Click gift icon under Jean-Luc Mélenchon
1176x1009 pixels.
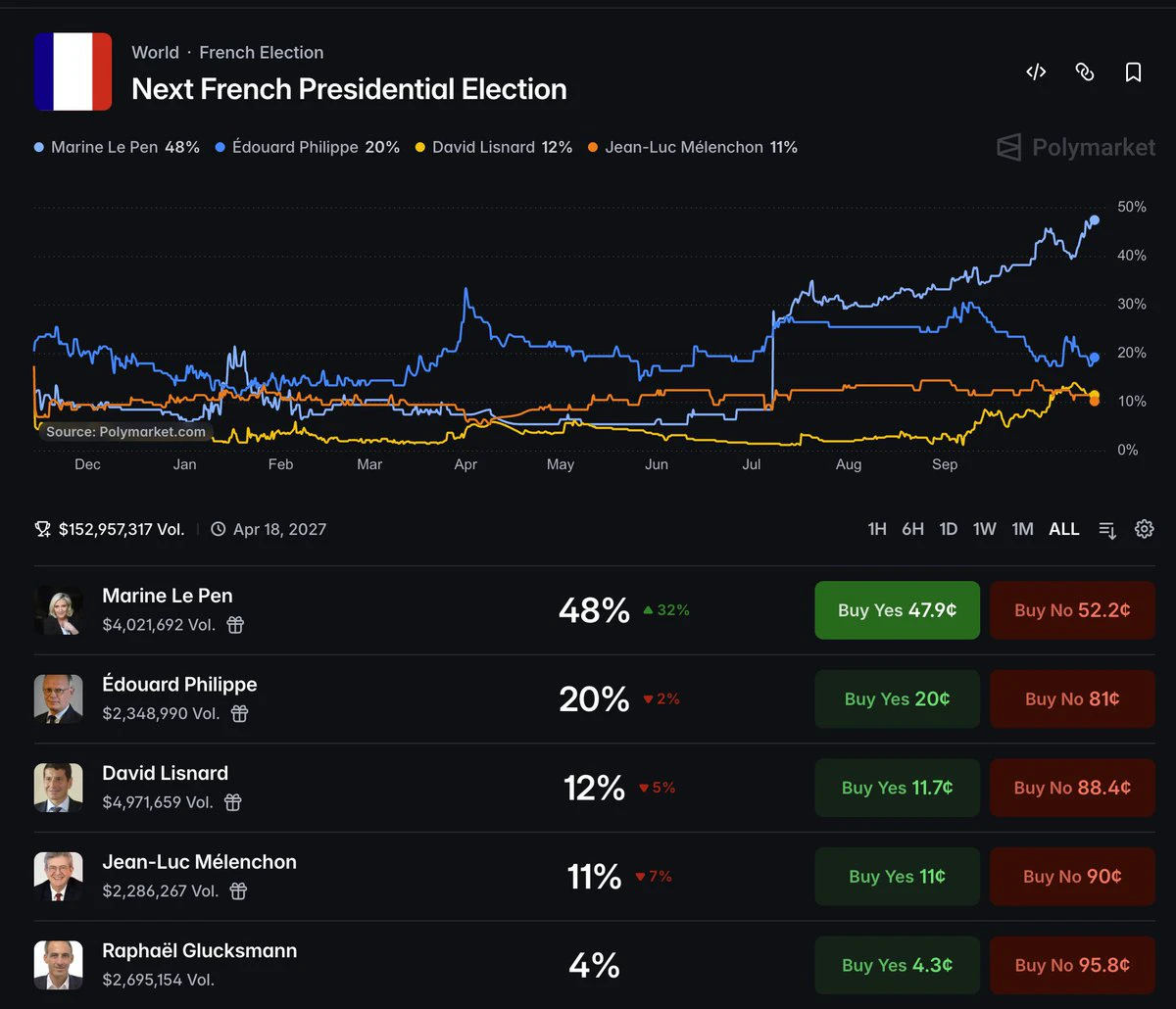tap(238, 891)
